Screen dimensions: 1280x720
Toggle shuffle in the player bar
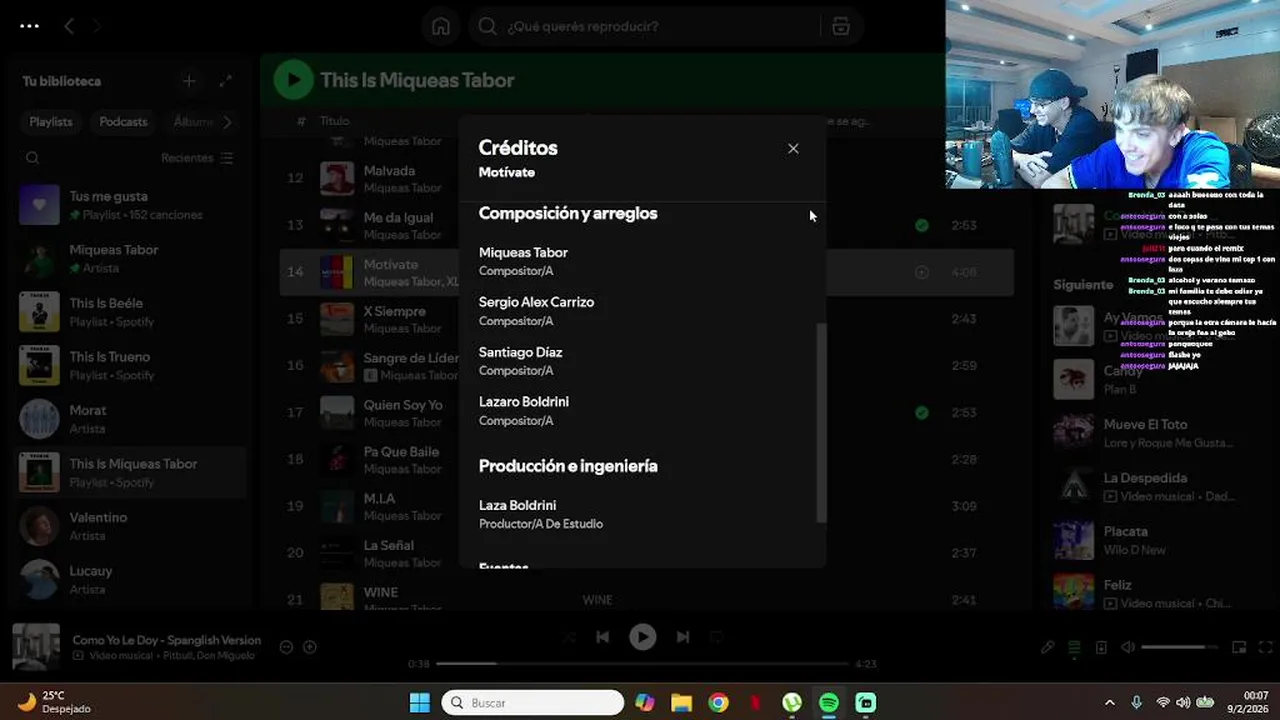(569, 637)
